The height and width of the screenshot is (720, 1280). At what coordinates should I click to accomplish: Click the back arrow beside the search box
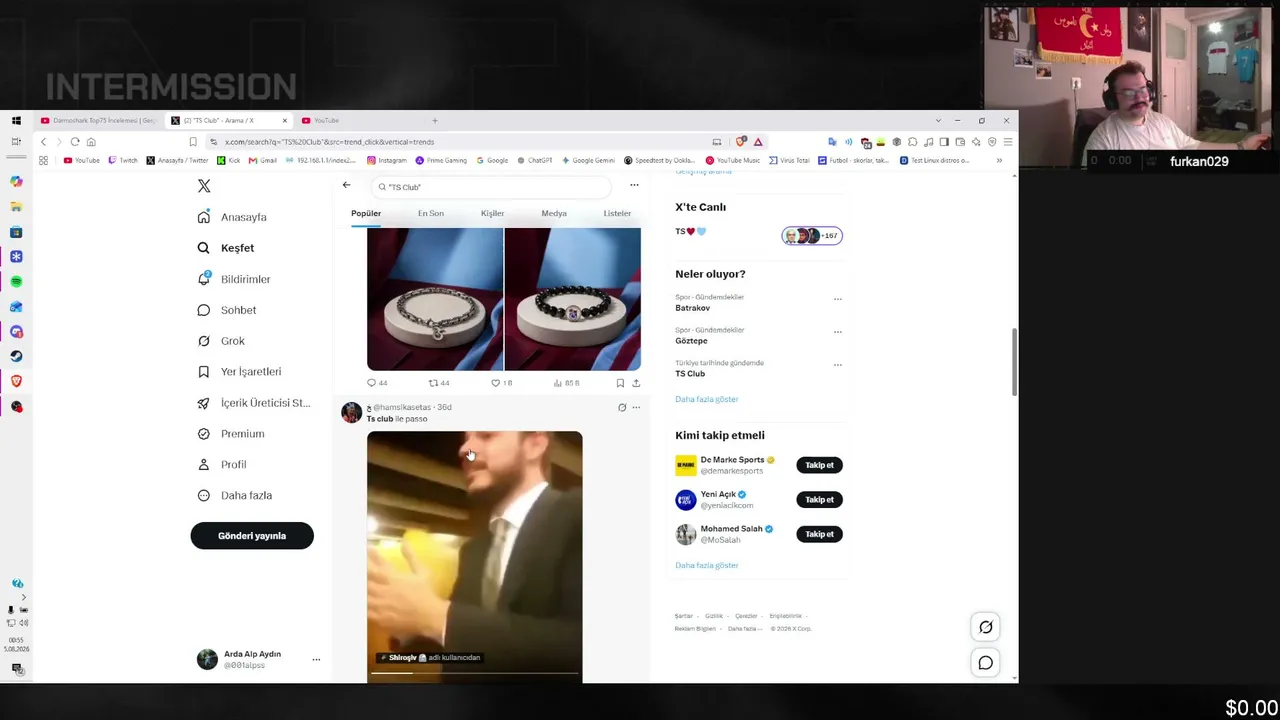346,185
